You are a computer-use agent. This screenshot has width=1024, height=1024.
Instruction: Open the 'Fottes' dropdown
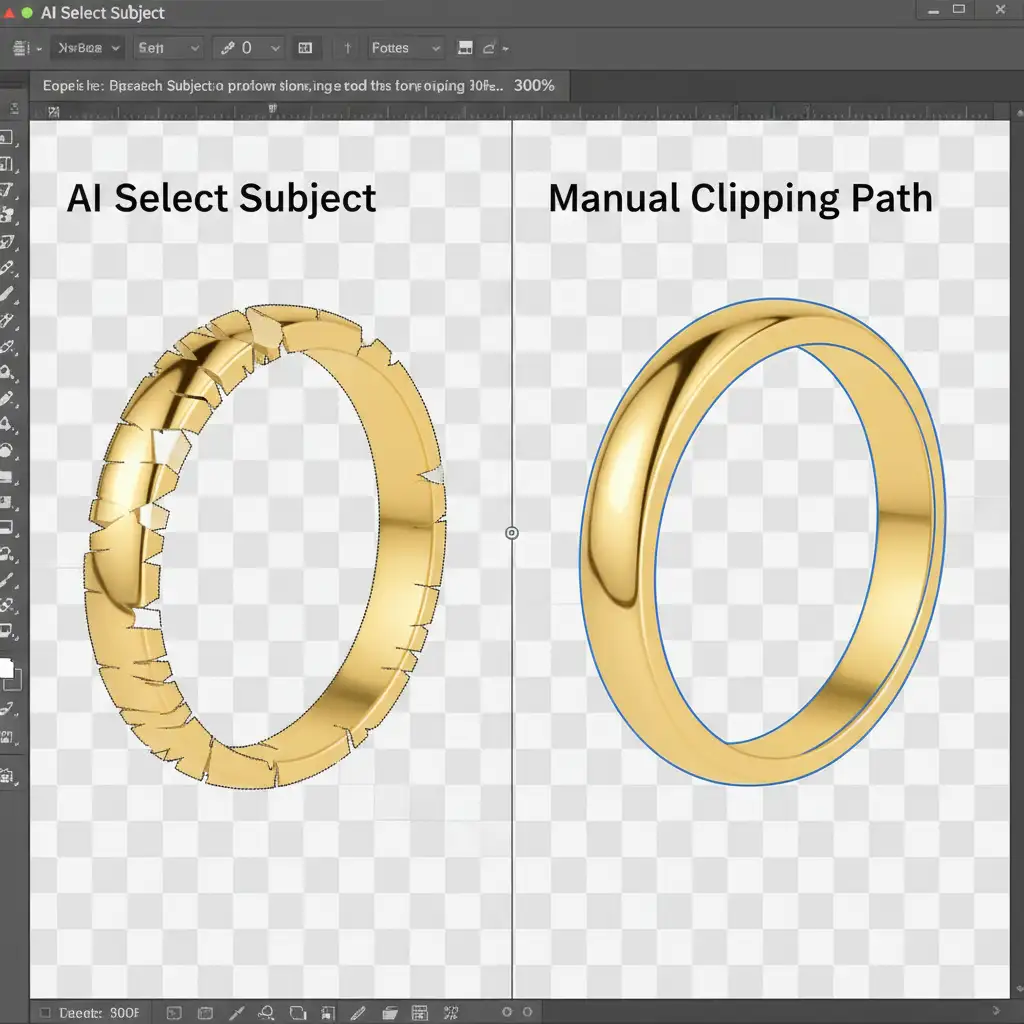pos(404,48)
